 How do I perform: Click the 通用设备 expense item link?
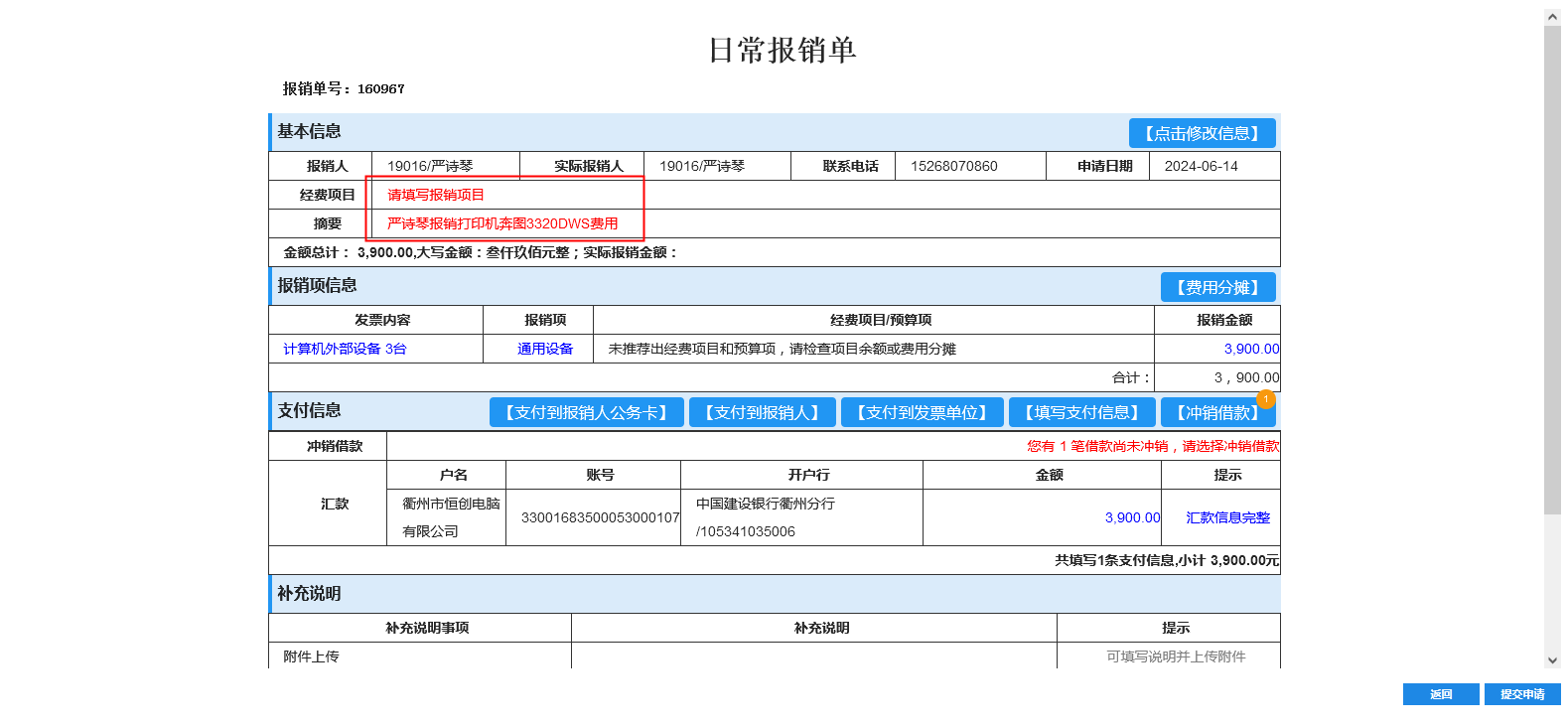click(x=545, y=349)
